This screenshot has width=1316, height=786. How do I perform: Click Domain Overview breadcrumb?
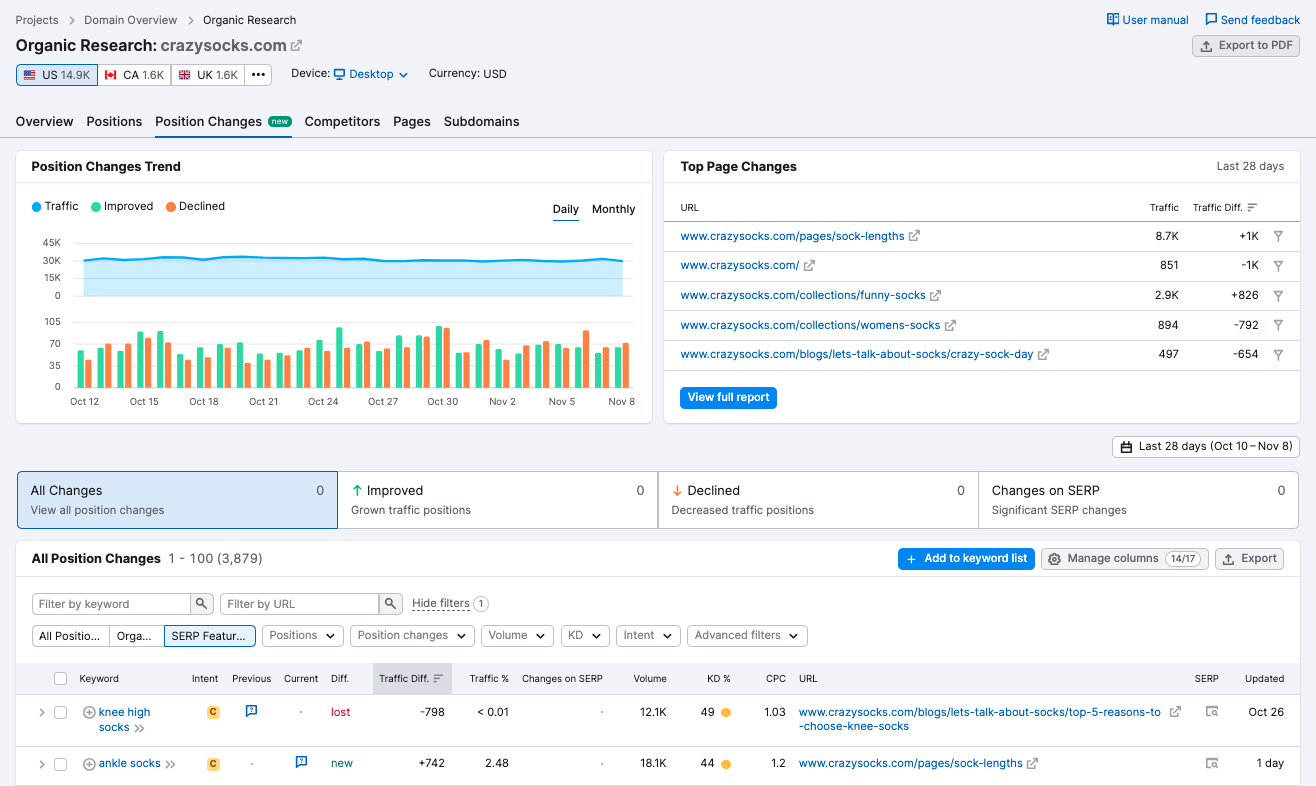tap(130, 20)
